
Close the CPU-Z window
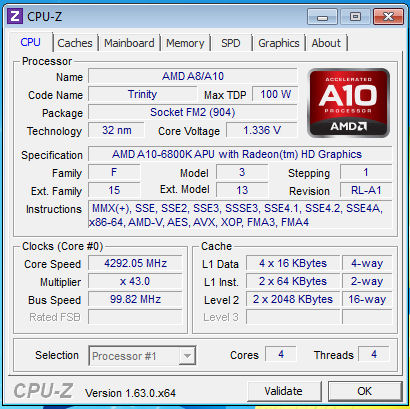(x=388, y=17)
